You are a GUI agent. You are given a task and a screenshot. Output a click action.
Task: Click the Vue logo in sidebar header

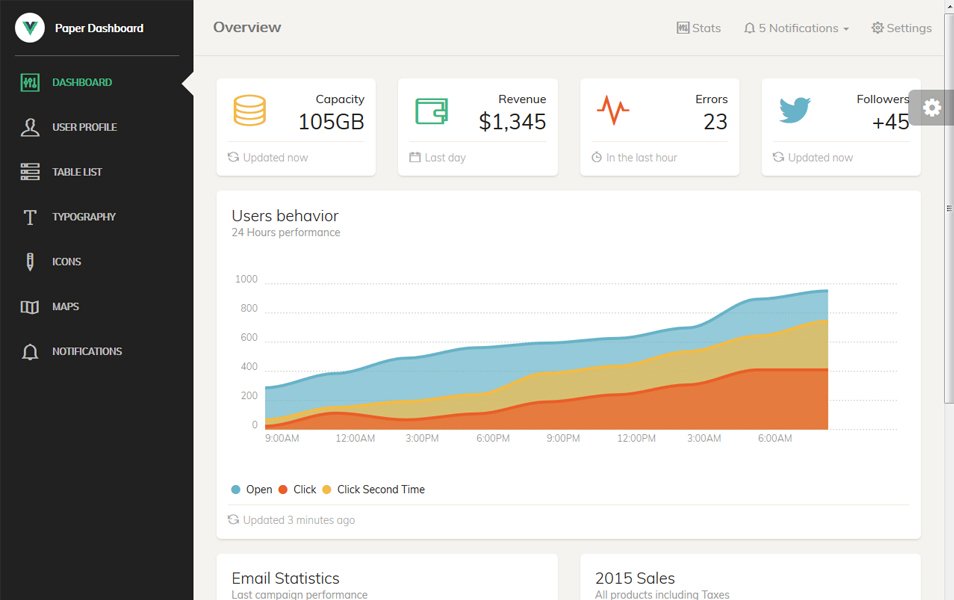coord(30,28)
